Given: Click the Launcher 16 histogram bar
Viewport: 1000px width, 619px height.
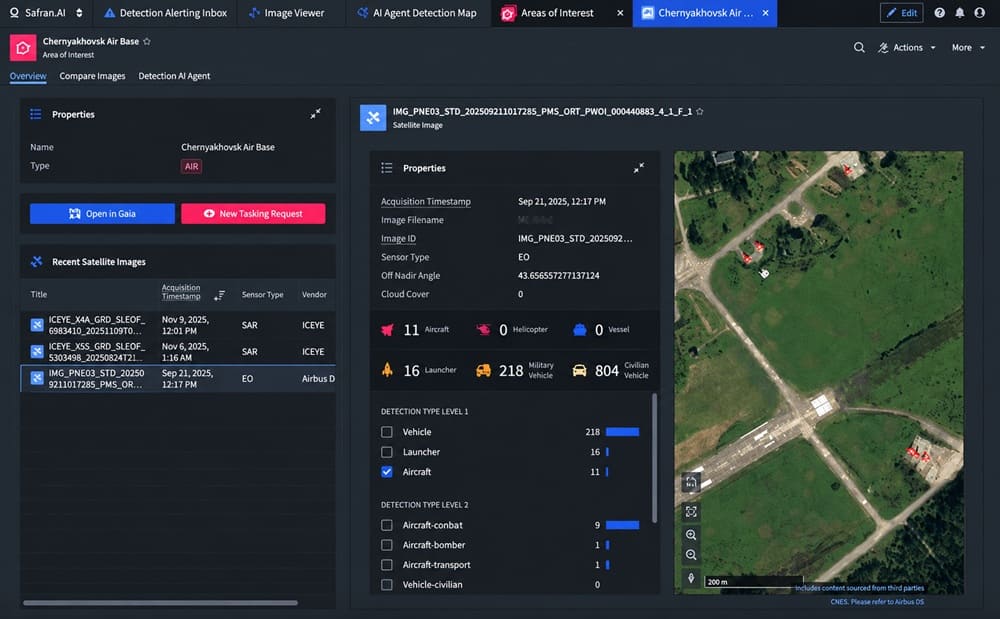Looking at the screenshot, I should click(x=607, y=452).
